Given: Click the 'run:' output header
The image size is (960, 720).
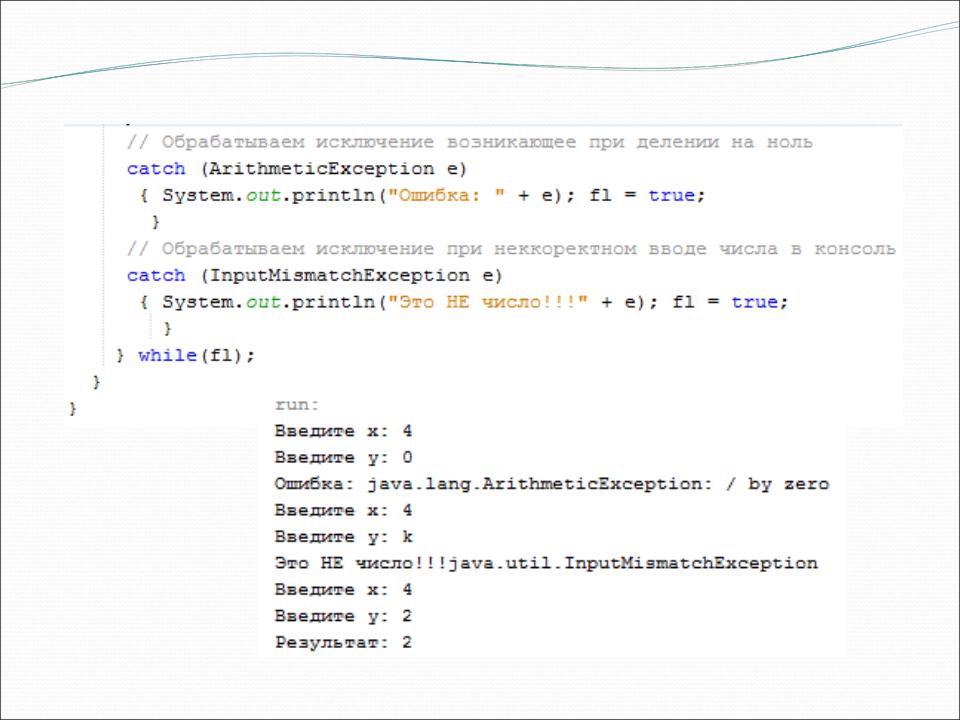Looking at the screenshot, I should [297, 405].
